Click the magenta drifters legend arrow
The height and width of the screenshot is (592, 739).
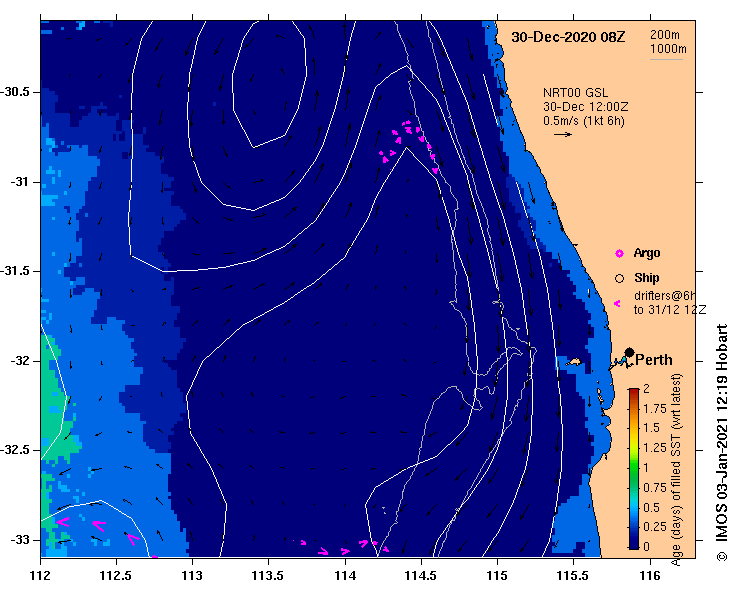(617, 304)
